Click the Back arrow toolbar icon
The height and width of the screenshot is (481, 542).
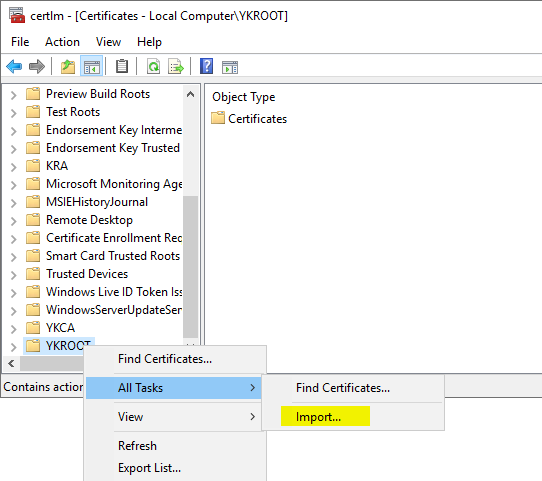[x=14, y=66]
